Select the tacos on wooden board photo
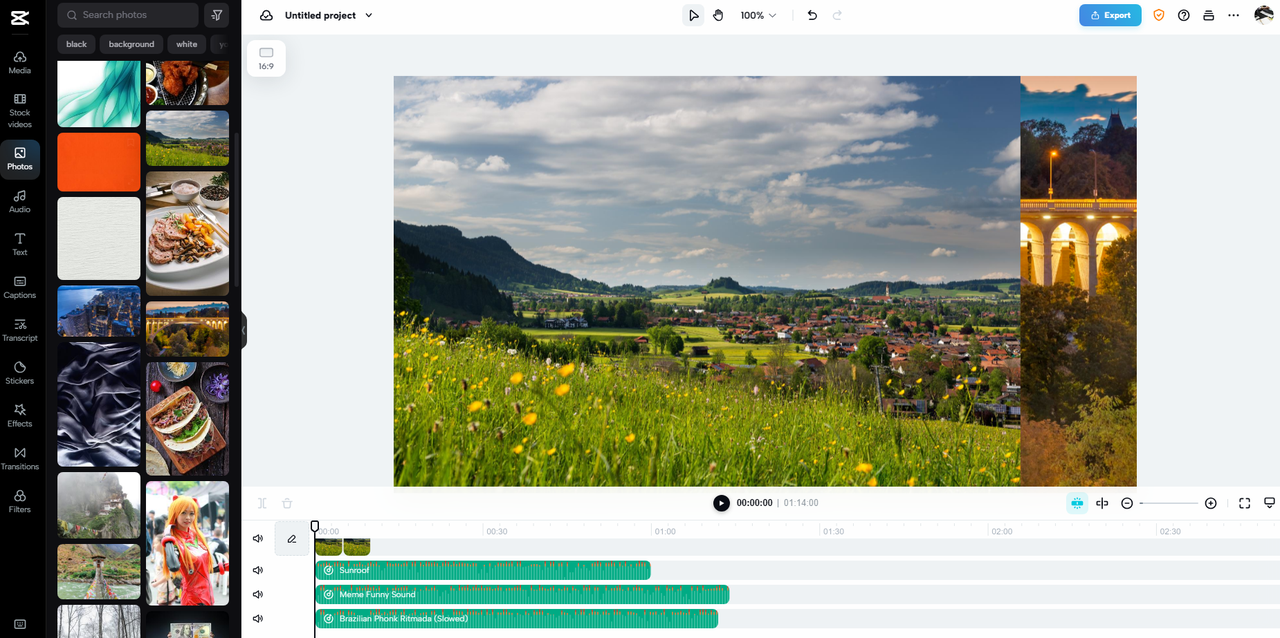Screen dimensions: 1280x638 click(x=187, y=418)
